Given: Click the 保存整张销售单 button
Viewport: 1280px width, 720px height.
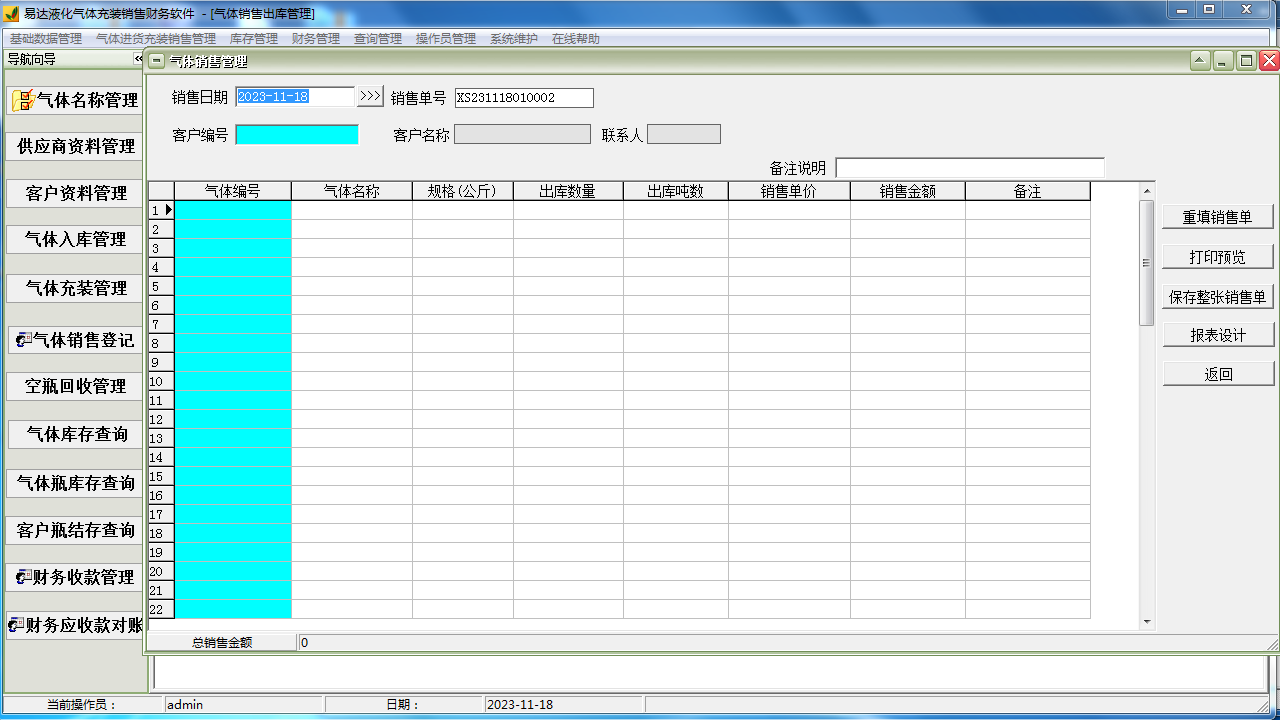Looking at the screenshot, I should click(x=1218, y=297).
